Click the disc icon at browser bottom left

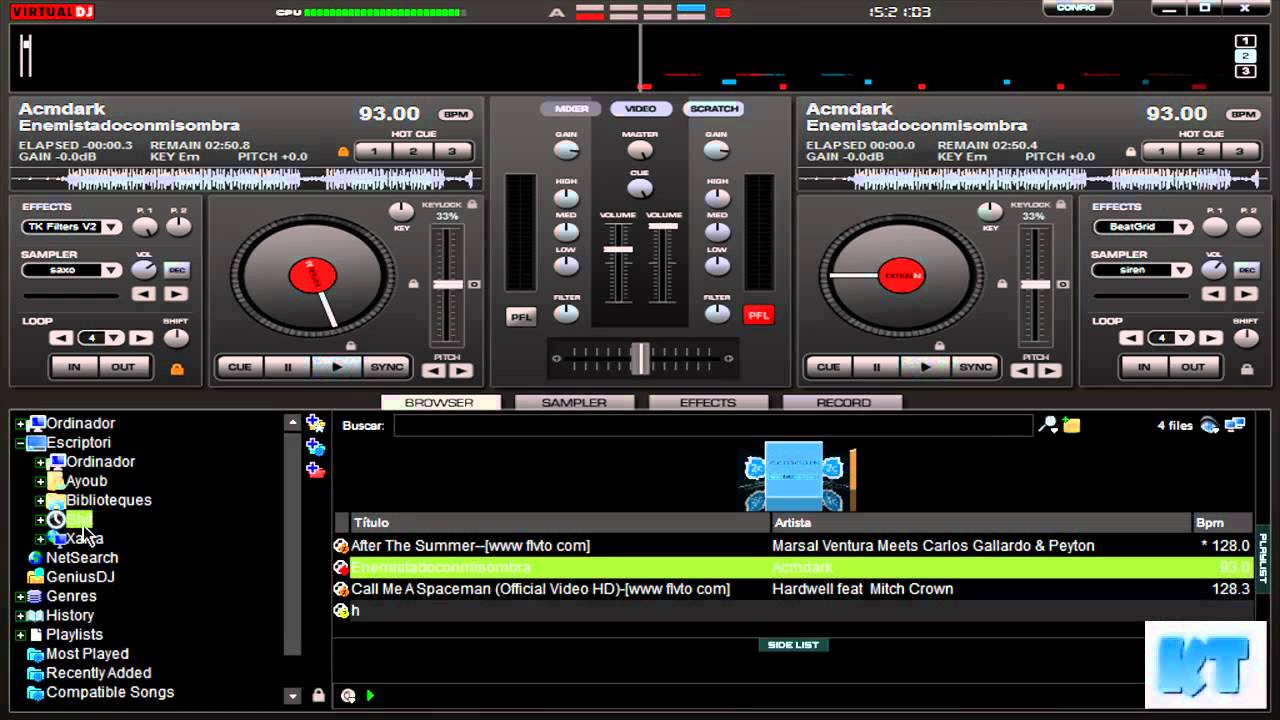348,696
